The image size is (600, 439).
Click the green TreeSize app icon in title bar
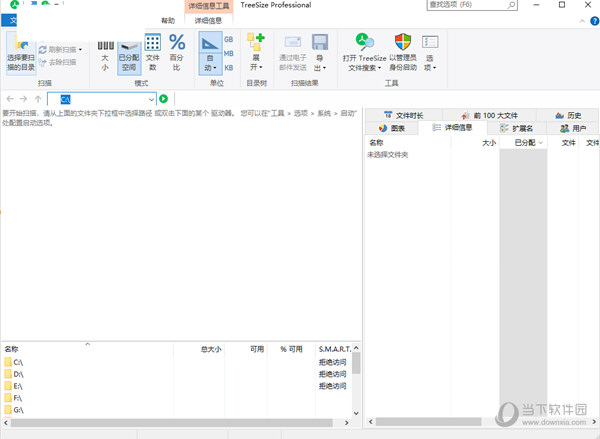coord(15,4)
